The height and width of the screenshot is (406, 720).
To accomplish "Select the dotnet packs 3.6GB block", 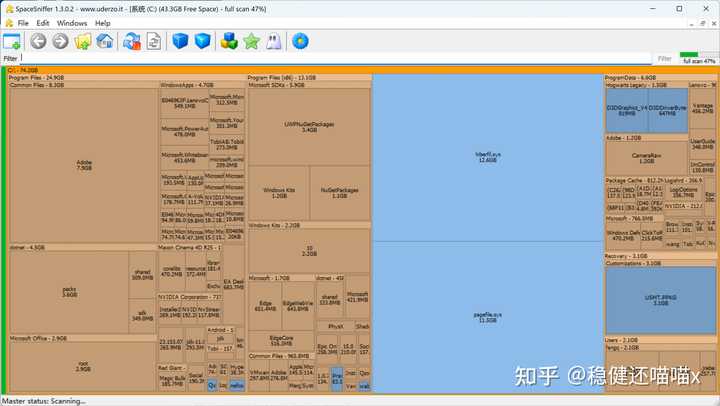I will pyautogui.click(x=69, y=292).
